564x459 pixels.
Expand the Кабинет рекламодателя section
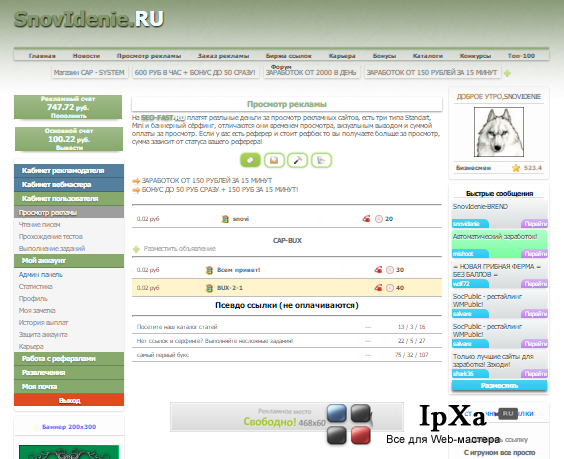[x=69, y=171]
